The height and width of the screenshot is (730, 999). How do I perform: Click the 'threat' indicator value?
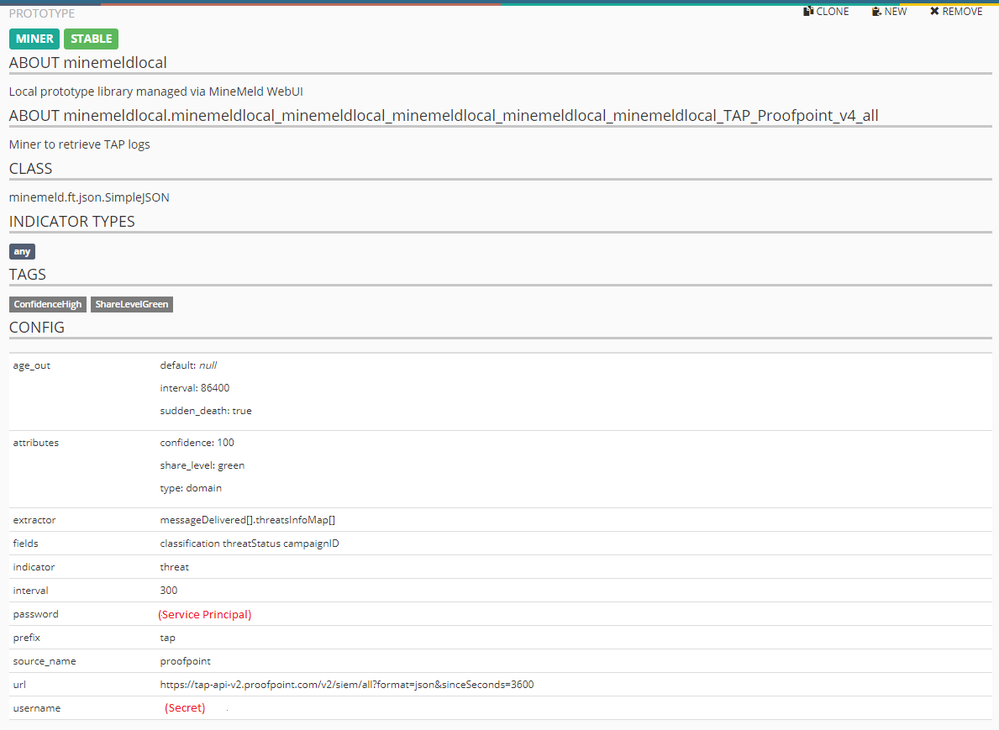175,567
